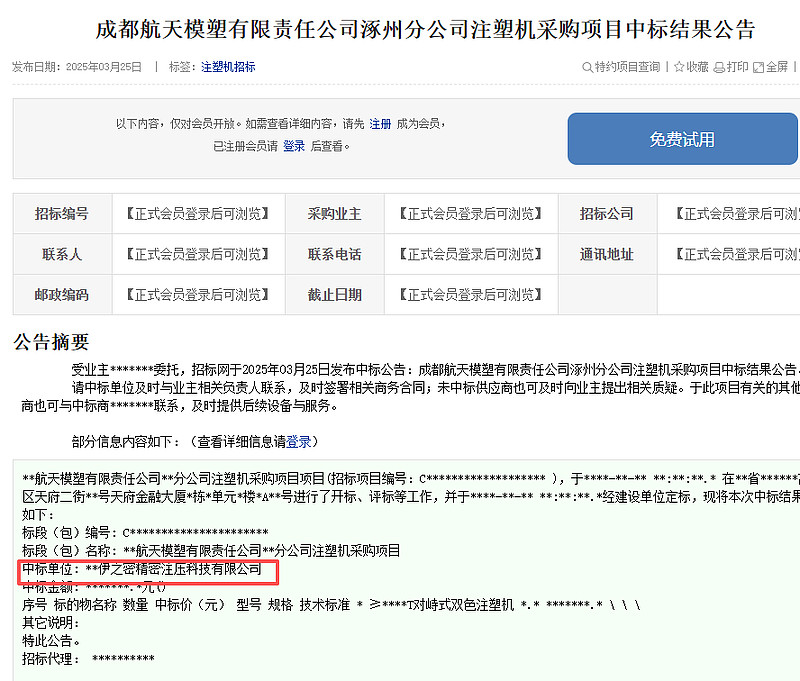Click the member-only value beside 邮政编码
Viewport: 800px width, 681px height.
(x=198, y=295)
